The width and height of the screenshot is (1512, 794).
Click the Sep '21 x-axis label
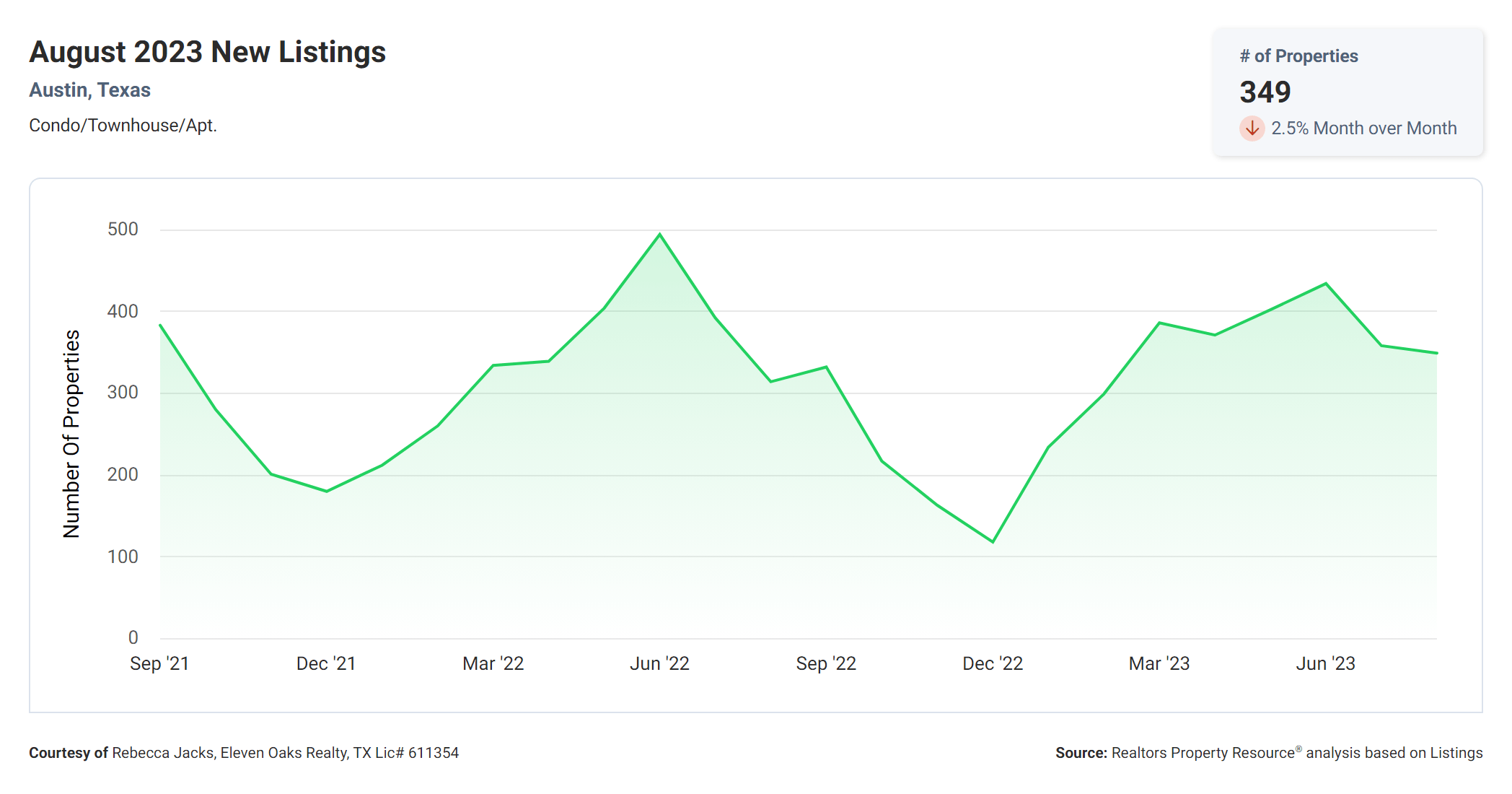point(159,663)
